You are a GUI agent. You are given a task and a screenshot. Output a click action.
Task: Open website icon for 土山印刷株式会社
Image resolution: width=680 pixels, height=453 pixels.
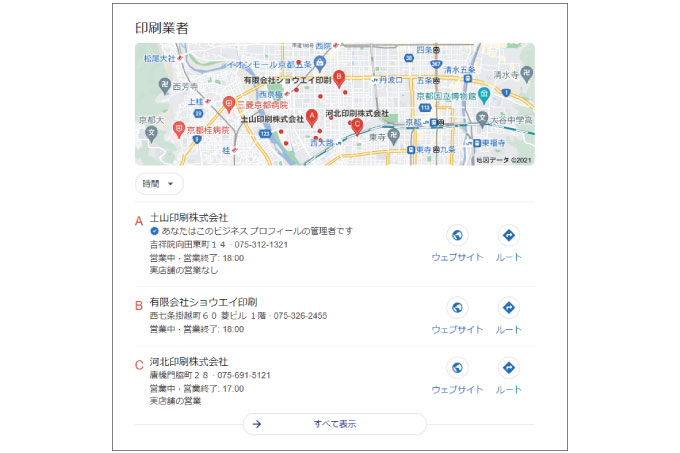(x=457, y=235)
